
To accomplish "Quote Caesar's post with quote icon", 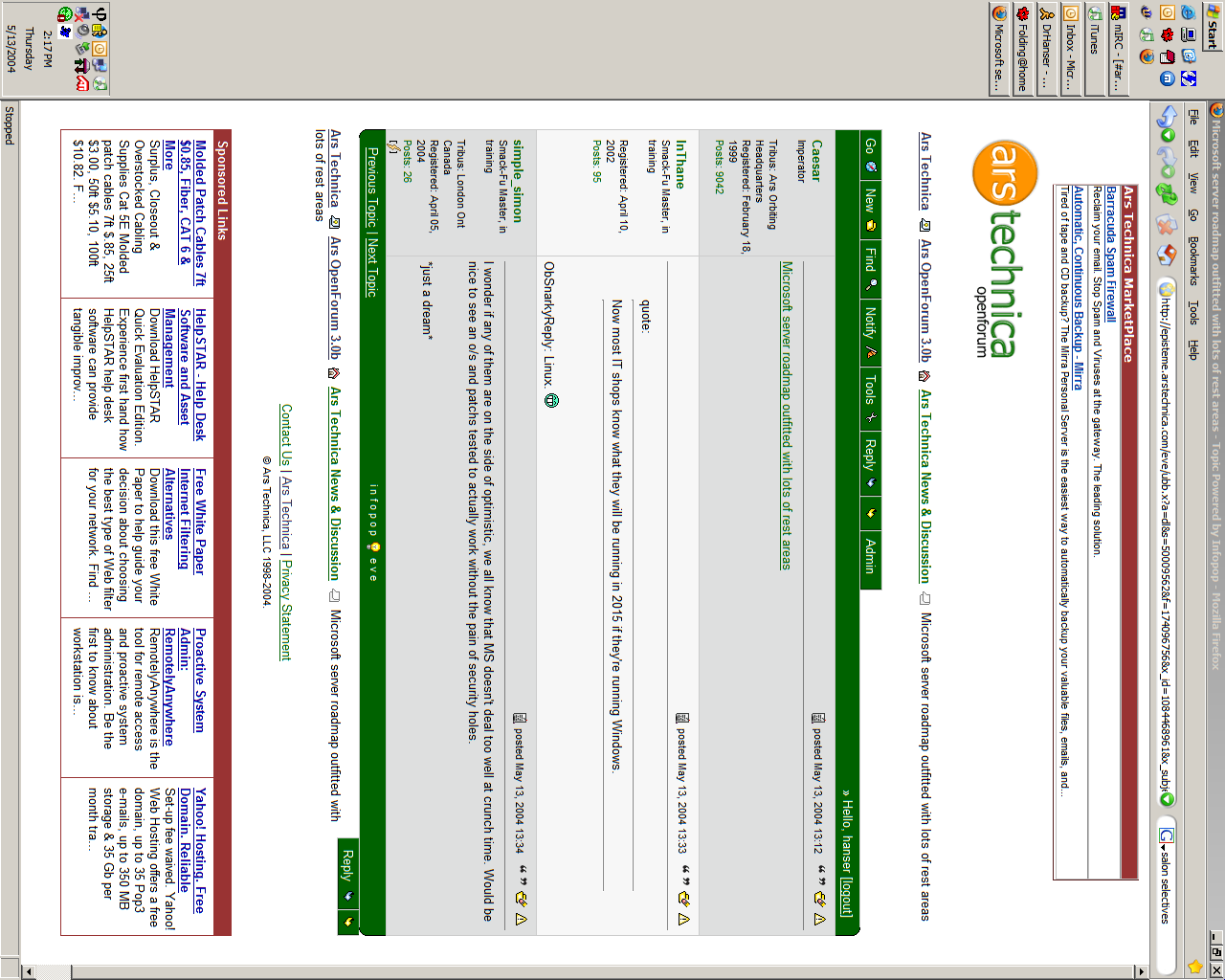I will (x=820, y=874).
